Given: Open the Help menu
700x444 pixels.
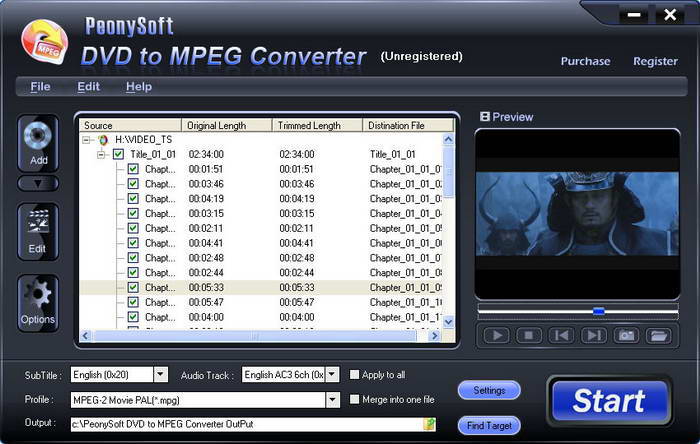Looking at the screenshot, I should (x=139, y=87).
